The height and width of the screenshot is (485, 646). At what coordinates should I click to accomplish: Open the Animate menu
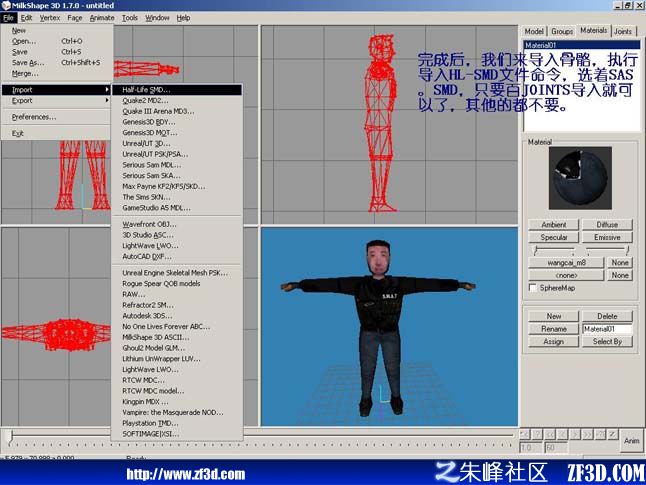tap(102, 18)
